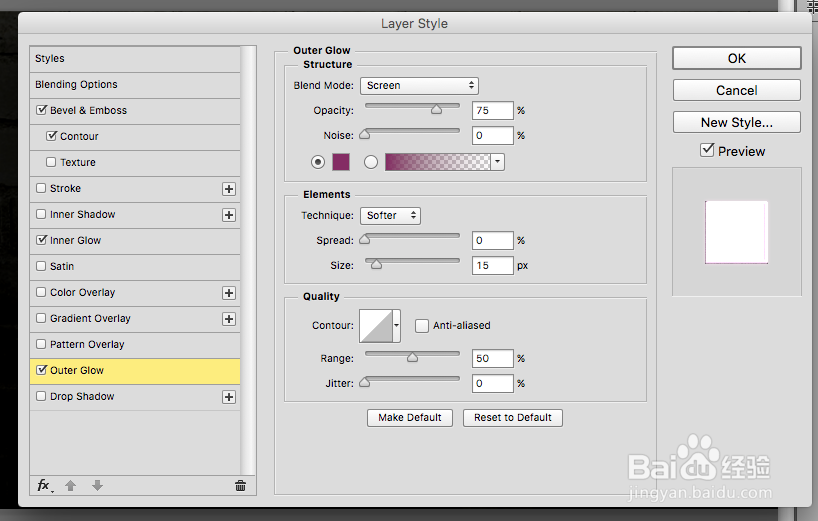Click the move effect down arrow
818x521 pixels.
pos(97,486)
